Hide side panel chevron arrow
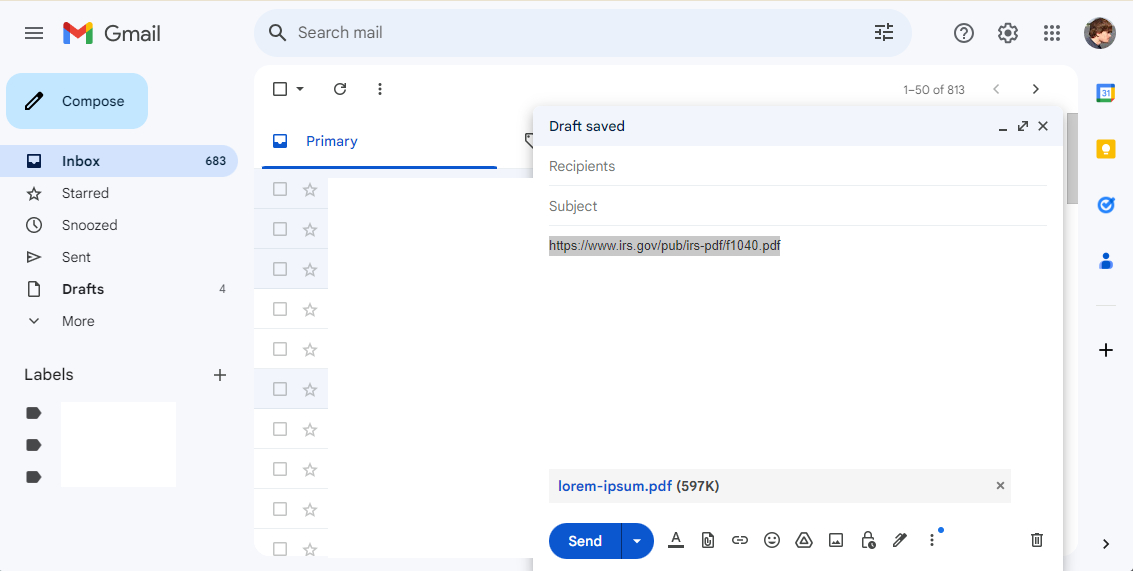 pos(1106,544)
